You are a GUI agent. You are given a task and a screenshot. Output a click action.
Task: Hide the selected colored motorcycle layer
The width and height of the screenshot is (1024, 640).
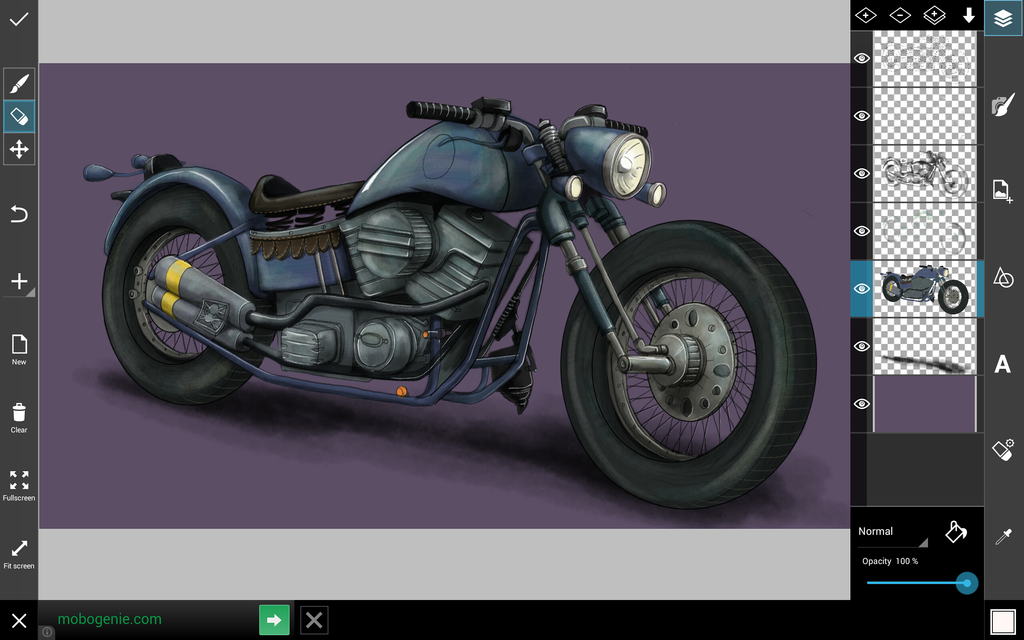coord(862,289)
